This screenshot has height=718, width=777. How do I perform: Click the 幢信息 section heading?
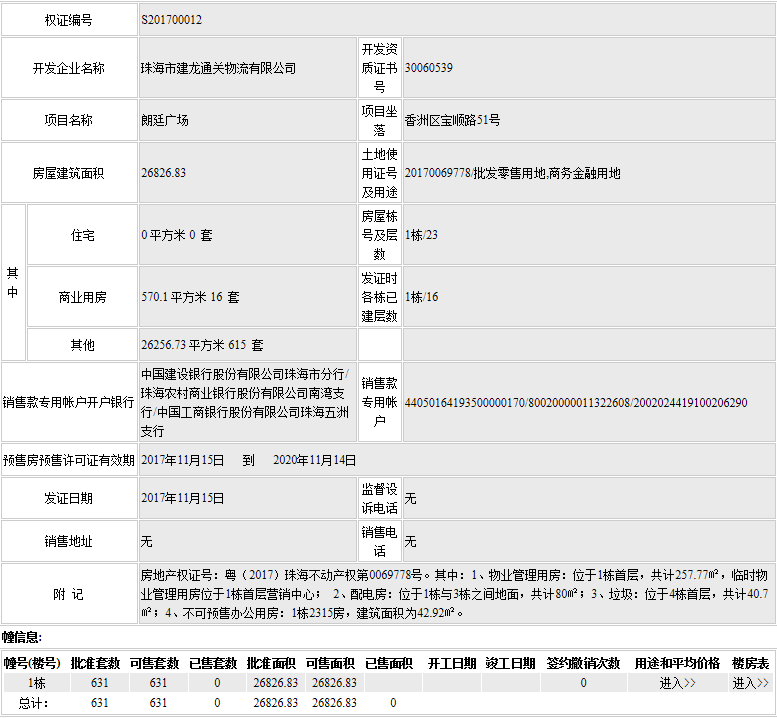tap(22, 637)
